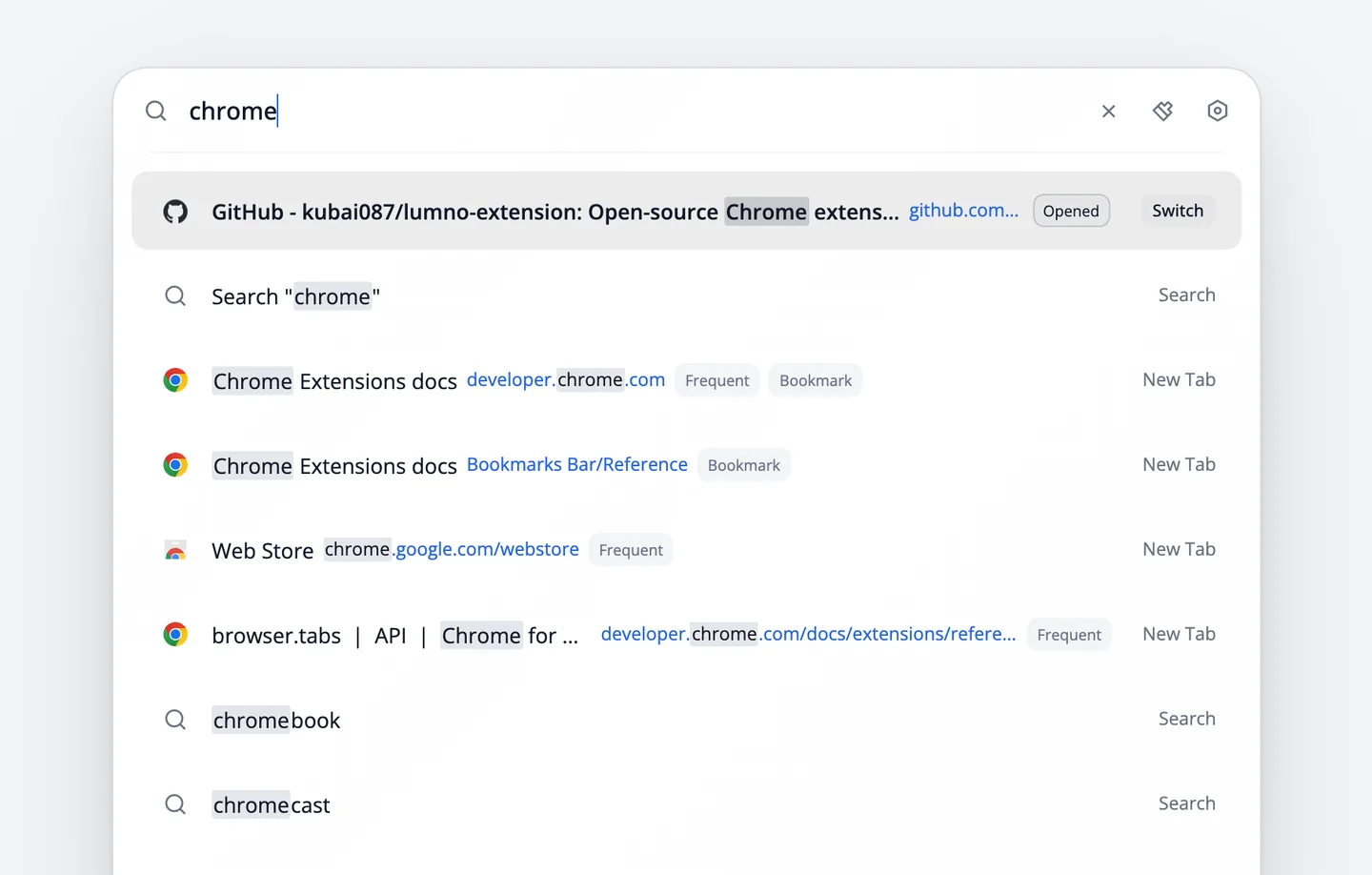Screen dimensions: 1372x875
Task: Click Search action on chromecast row
Action: (x=1186, y=804)
